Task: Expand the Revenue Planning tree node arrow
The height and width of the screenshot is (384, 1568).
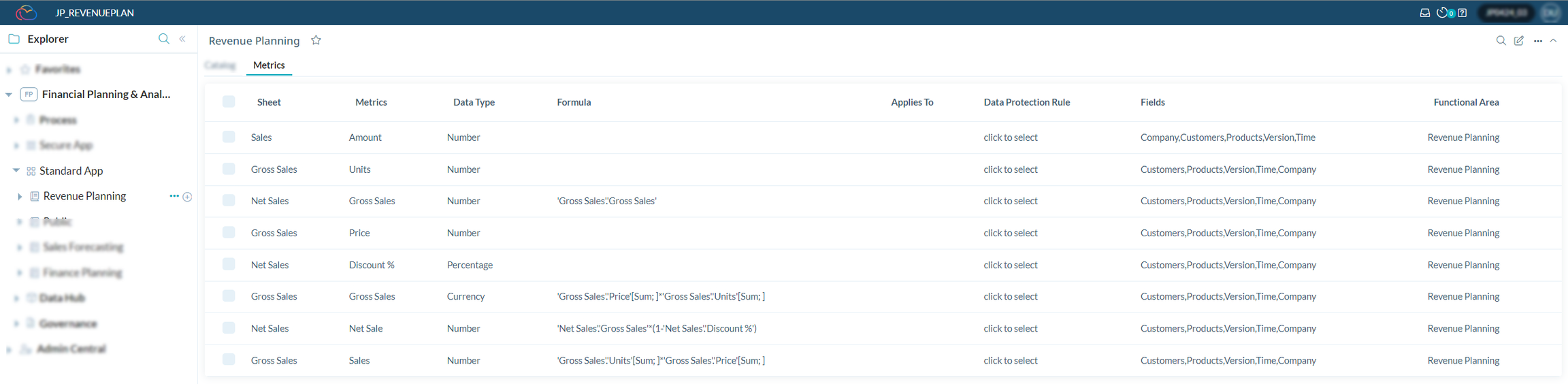Action: pos(20,197)
